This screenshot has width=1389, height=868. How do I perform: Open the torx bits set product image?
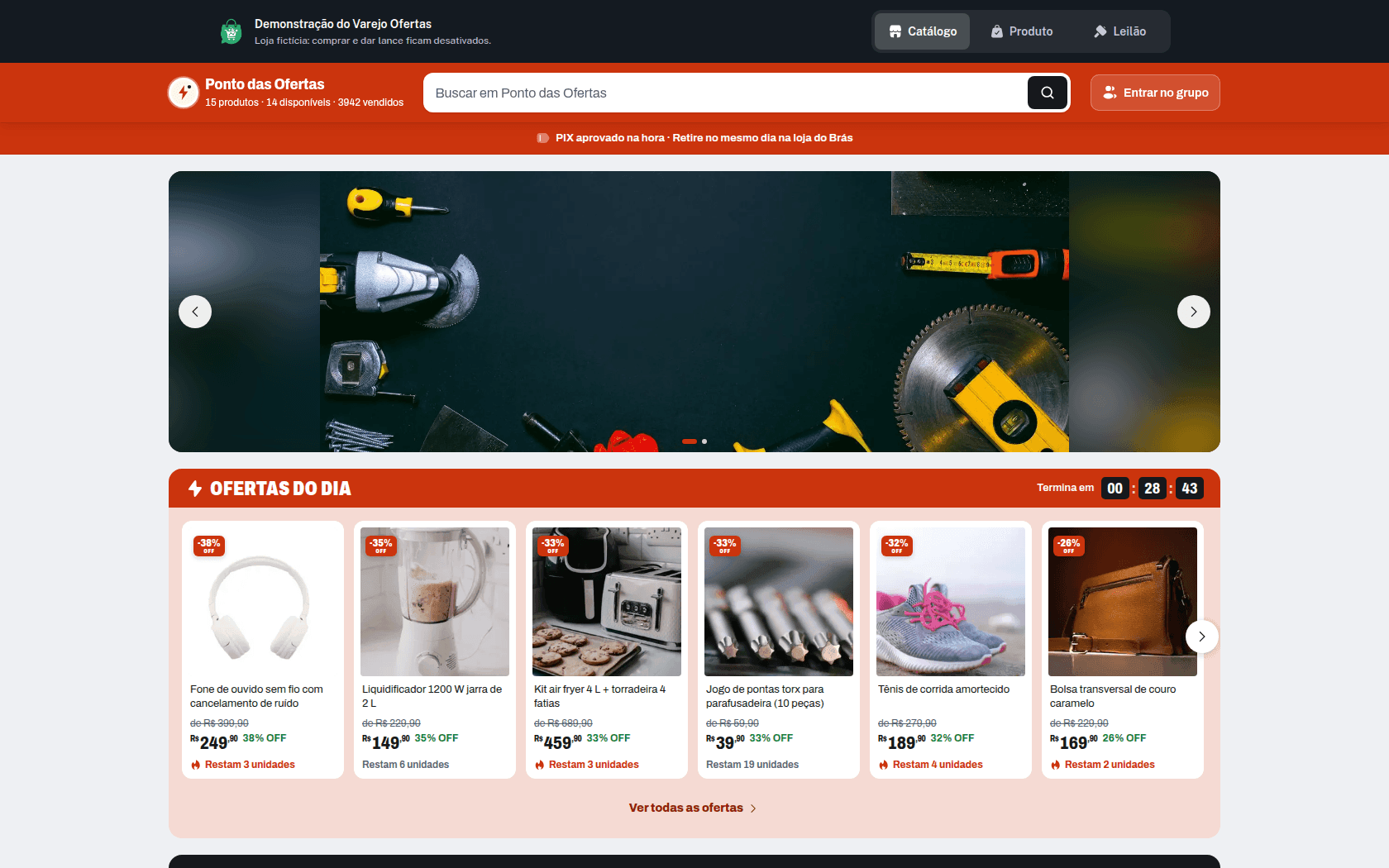tap(779, 602)
